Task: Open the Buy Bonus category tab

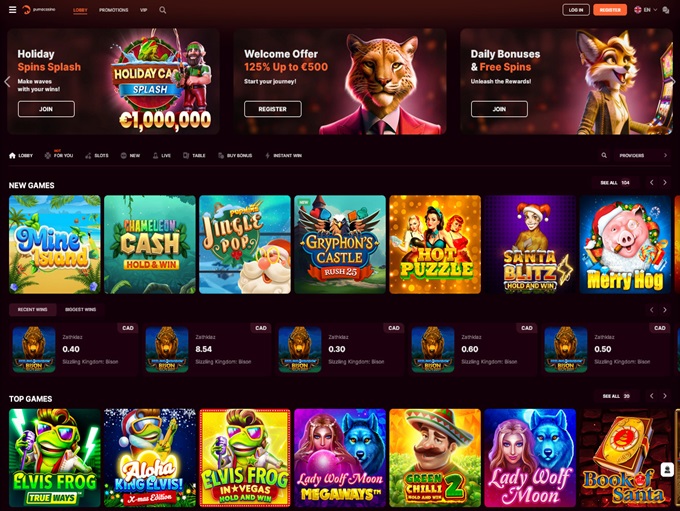Action: tap(235, 155)
